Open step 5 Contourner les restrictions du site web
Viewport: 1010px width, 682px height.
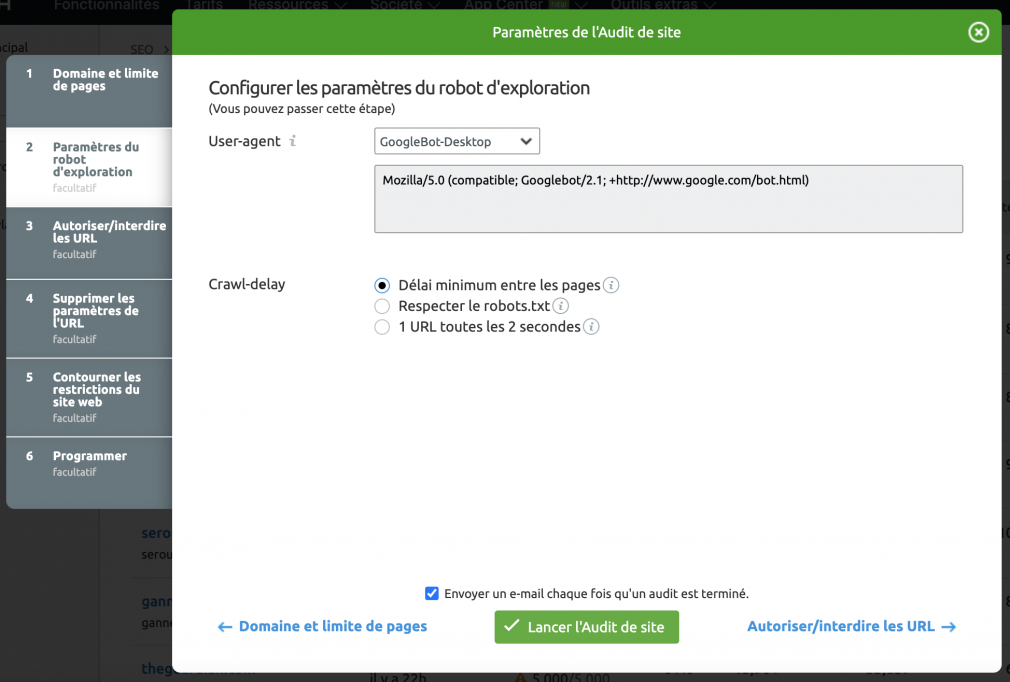point(90,397)
